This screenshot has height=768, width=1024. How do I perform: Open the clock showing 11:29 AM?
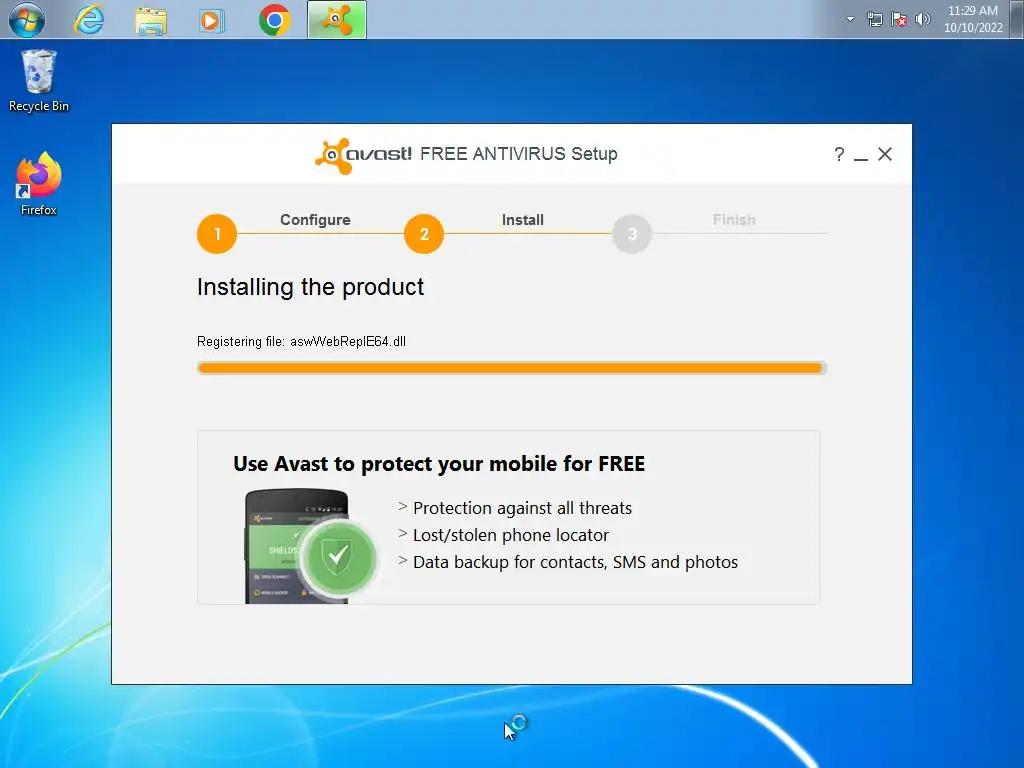point(972,19)
